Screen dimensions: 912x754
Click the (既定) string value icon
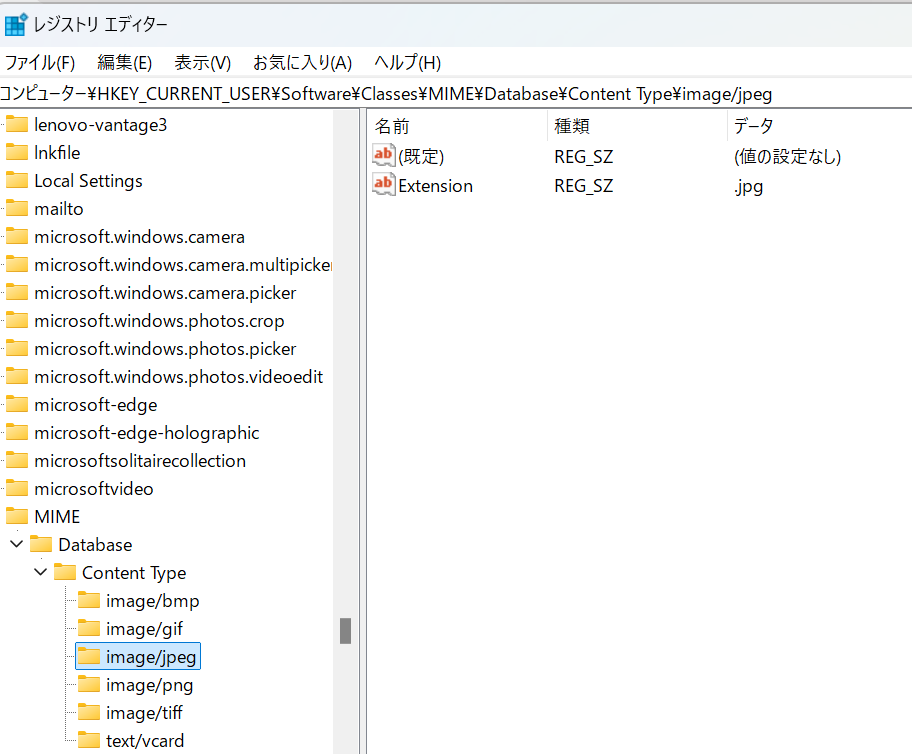(x=384, y=155)
